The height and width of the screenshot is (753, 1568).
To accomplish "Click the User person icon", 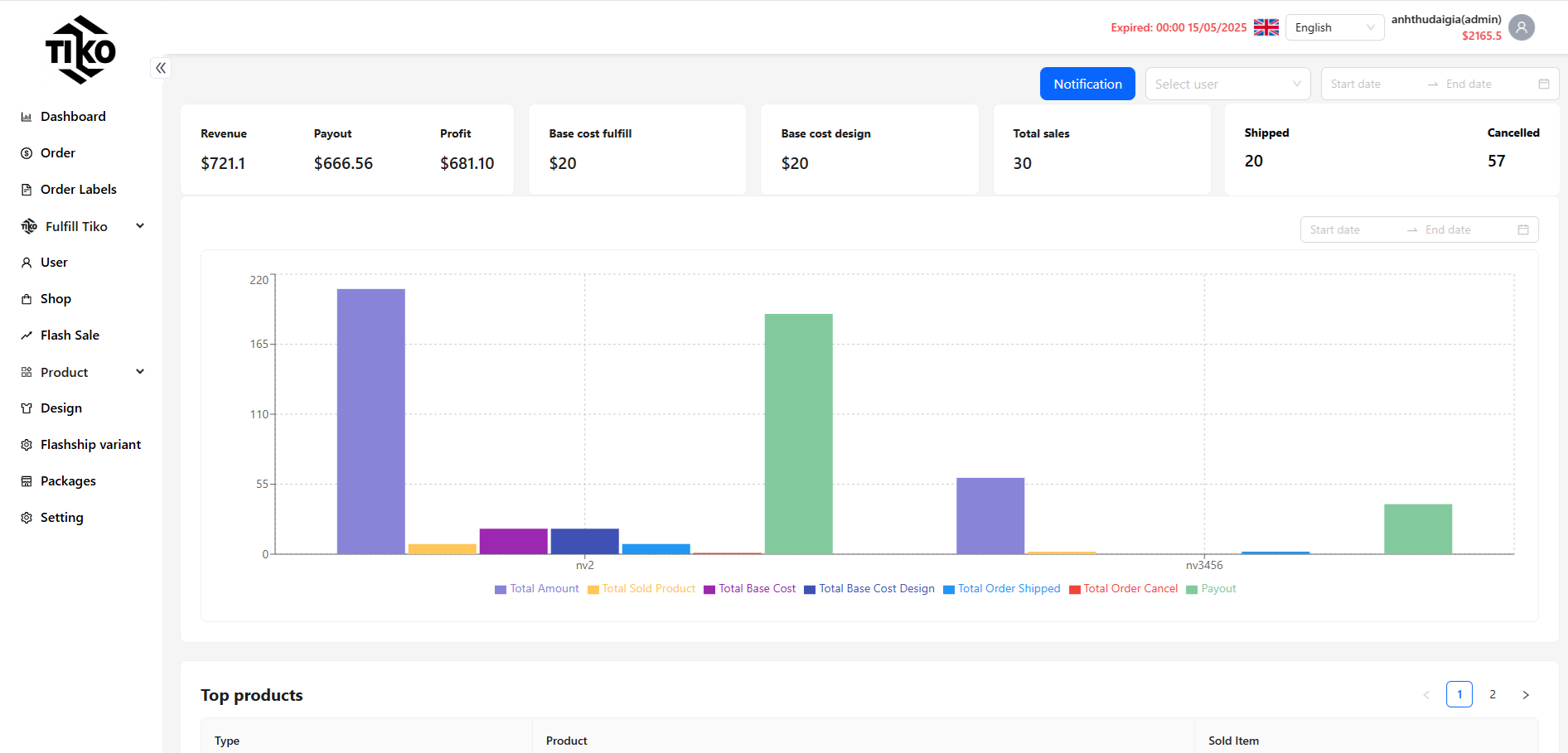I will pyautogui.click(x=27, y=263).
